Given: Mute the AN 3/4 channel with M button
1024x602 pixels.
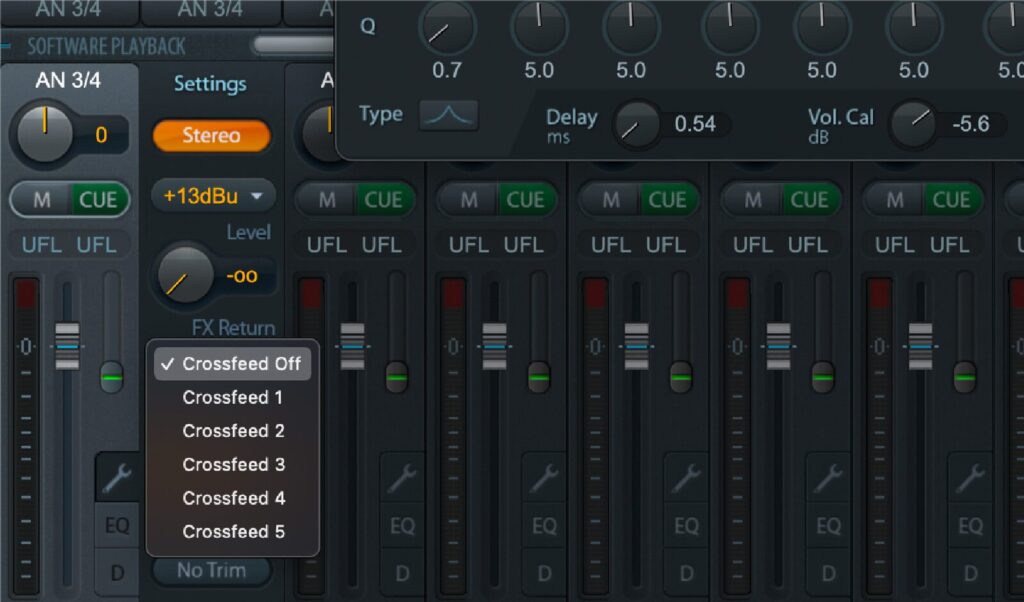Looking at the screenshot, I should point(41,199).
